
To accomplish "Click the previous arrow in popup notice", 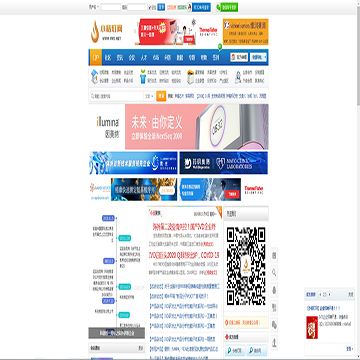I will coord(320,294).
